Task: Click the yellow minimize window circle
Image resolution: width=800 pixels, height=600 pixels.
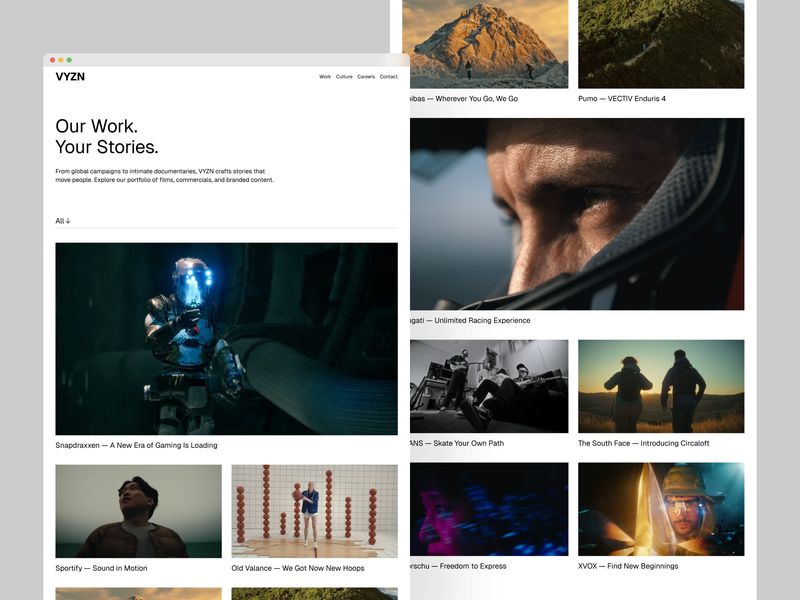Action: (60, 61)
